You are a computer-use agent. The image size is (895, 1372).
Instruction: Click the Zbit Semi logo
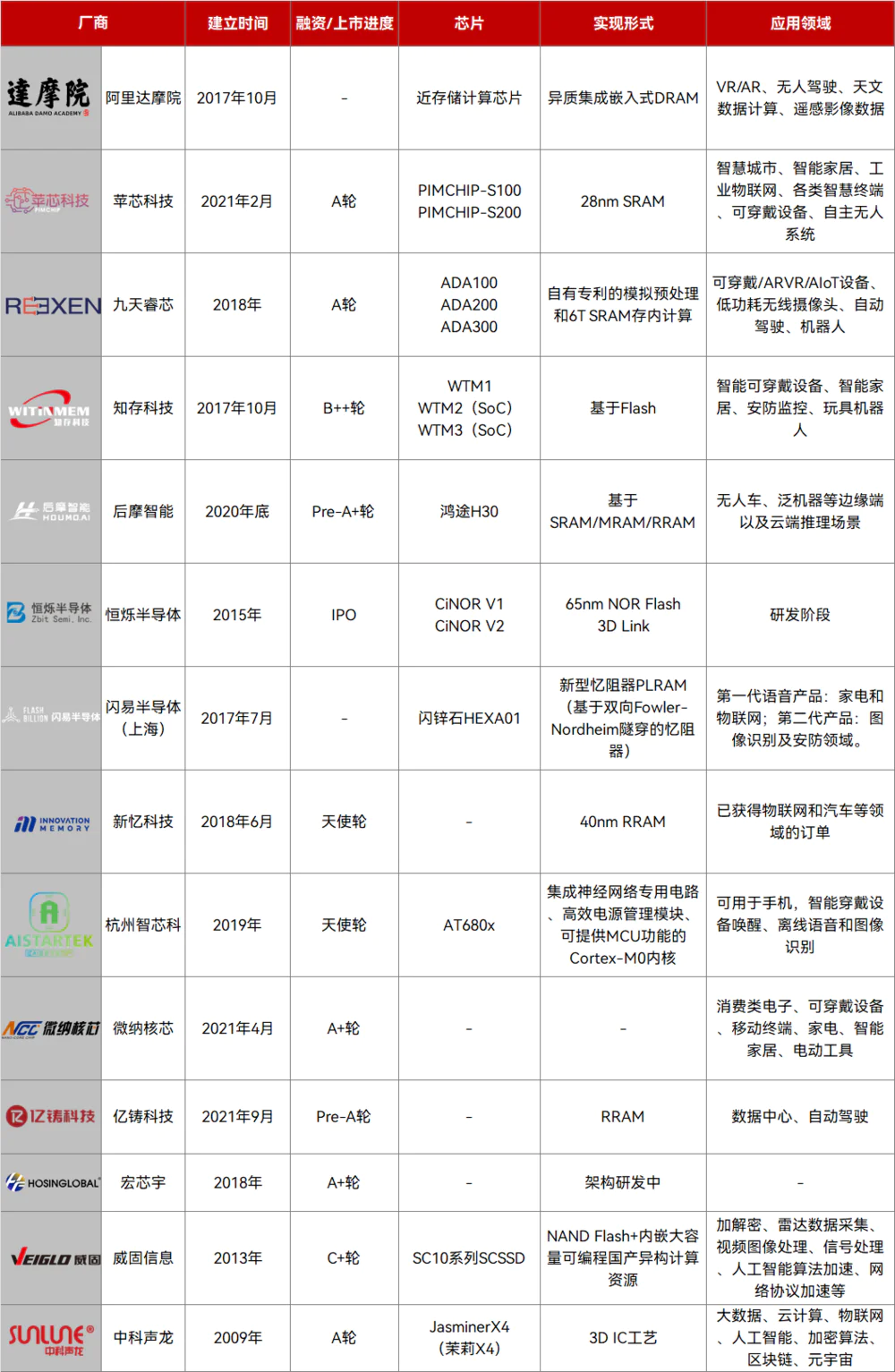pyautogui.click(x=50, y=613)
